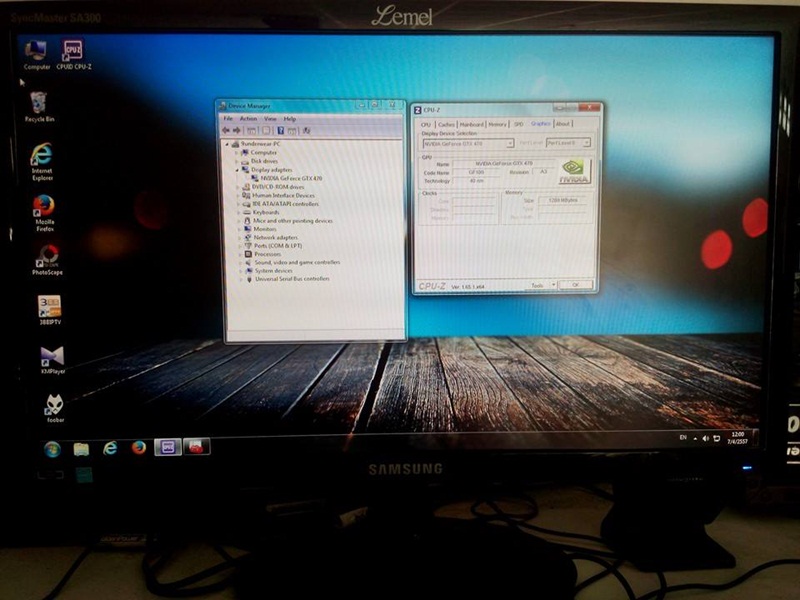Click the volume speaker tray icon
The image size is (800, 600).
coord(706,438)
